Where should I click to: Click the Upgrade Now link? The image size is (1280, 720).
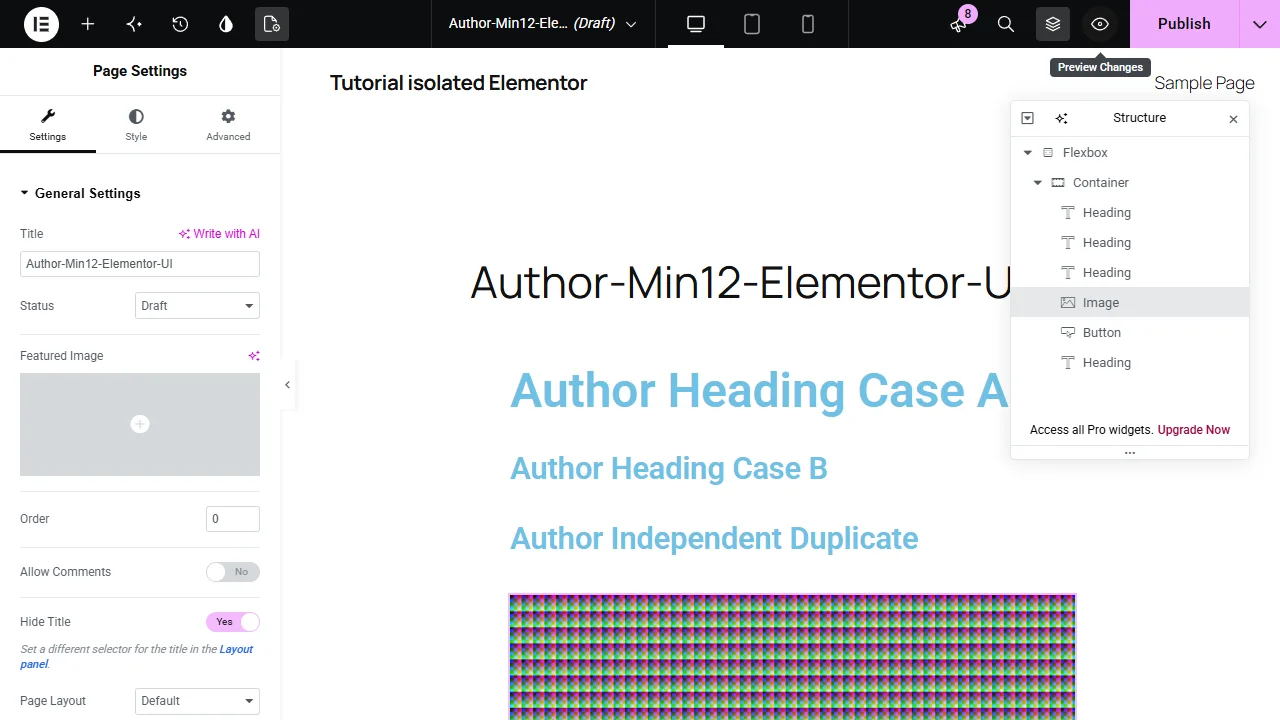coord(1194,430)
